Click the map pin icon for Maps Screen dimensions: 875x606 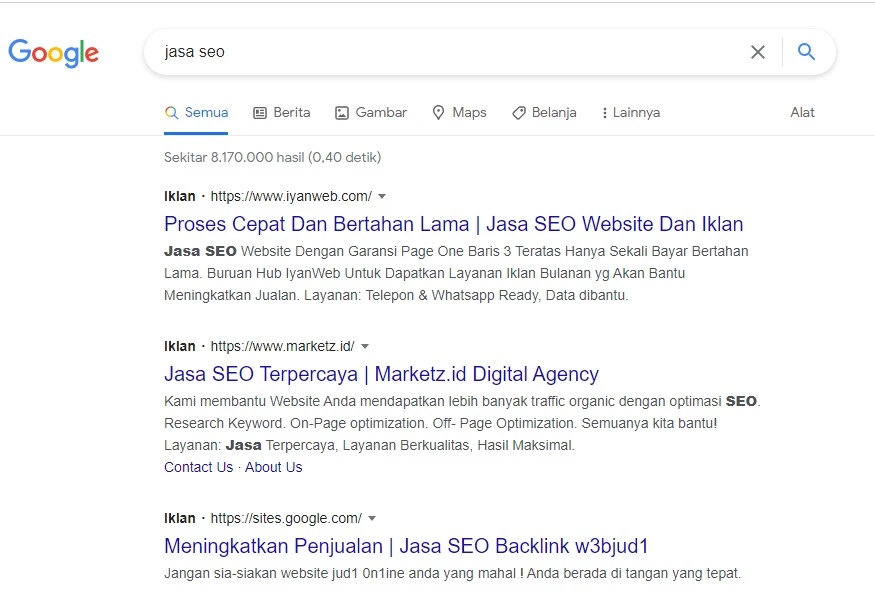point(439,113)
